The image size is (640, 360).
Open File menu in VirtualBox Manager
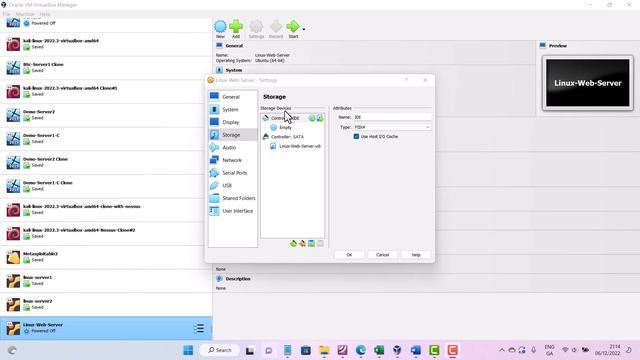pos(7,14)
